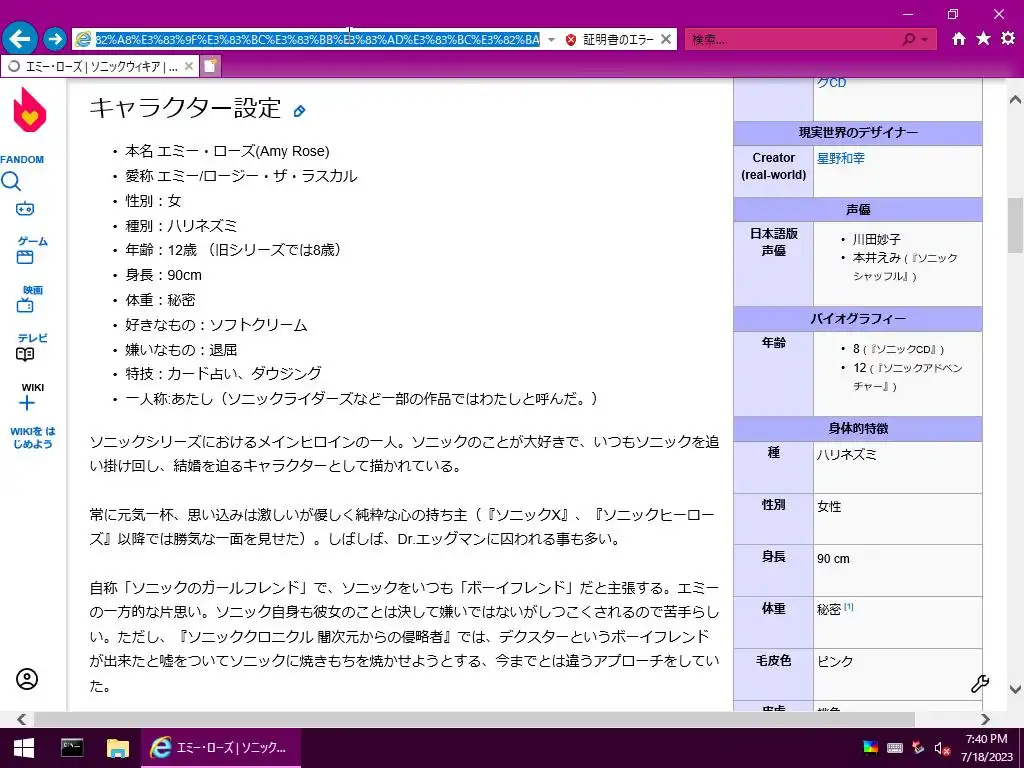Click the 特技：カード占い、ダウジング list item
Screen dimensions: 1024x768
223,374
